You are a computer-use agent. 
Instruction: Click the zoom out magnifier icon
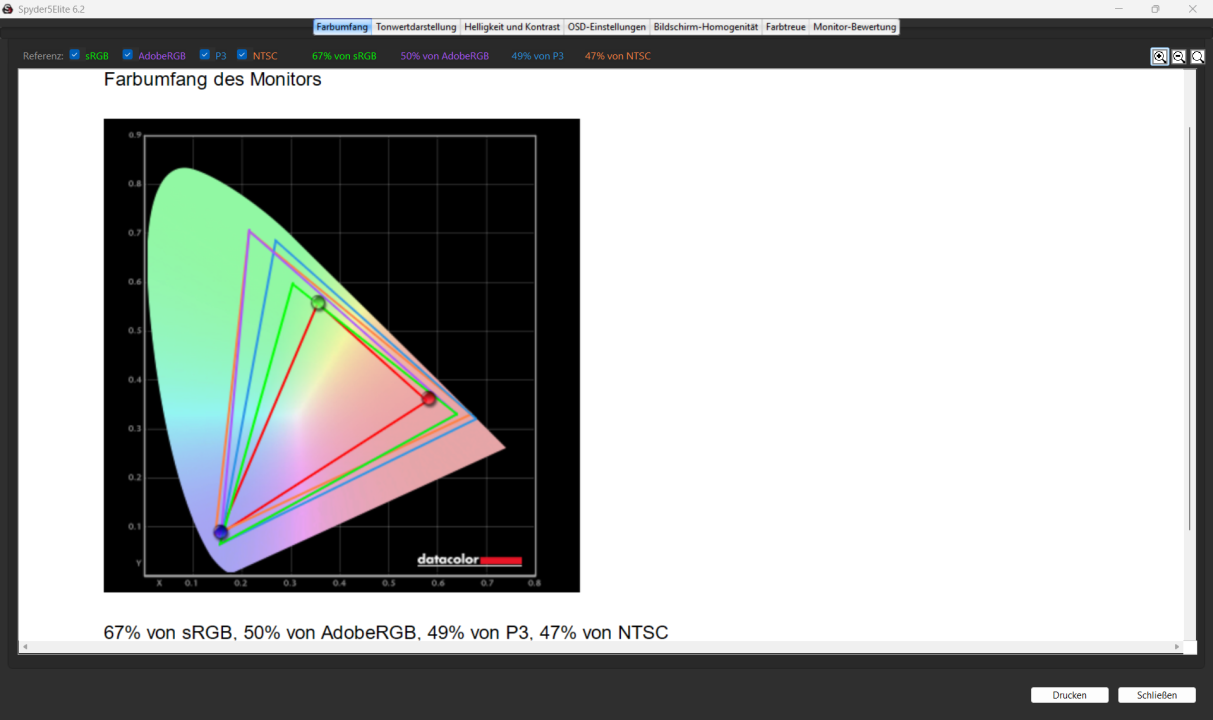pos(1179,57)
